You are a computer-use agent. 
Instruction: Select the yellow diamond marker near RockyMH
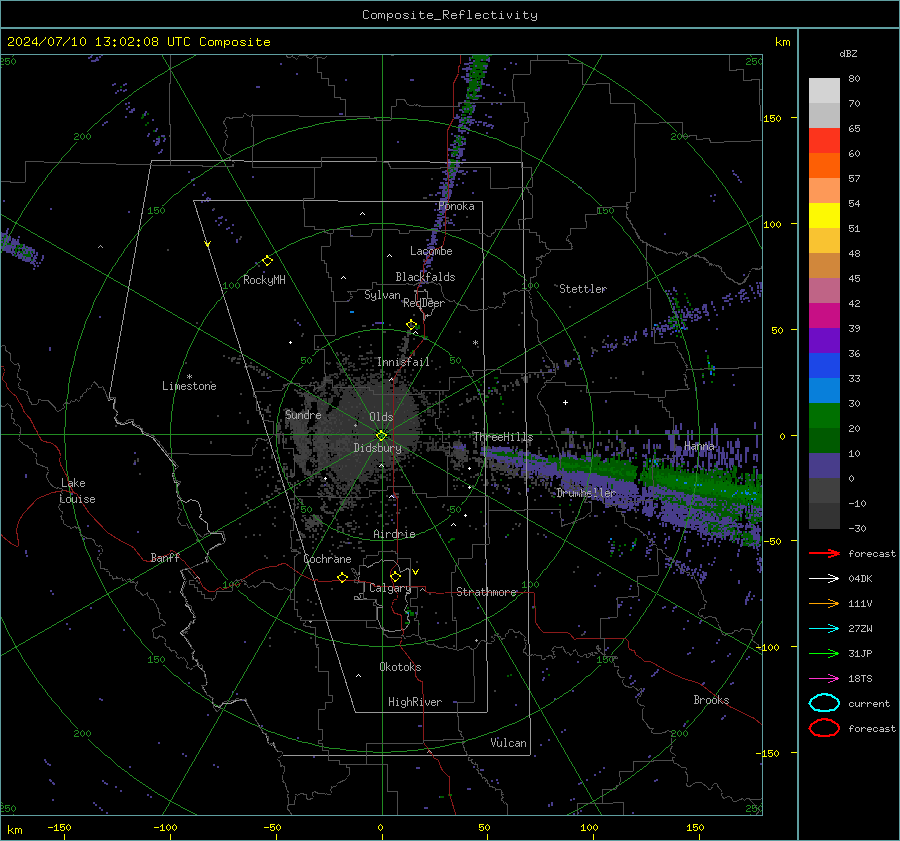pyautogui.click(x=267, y=261)
